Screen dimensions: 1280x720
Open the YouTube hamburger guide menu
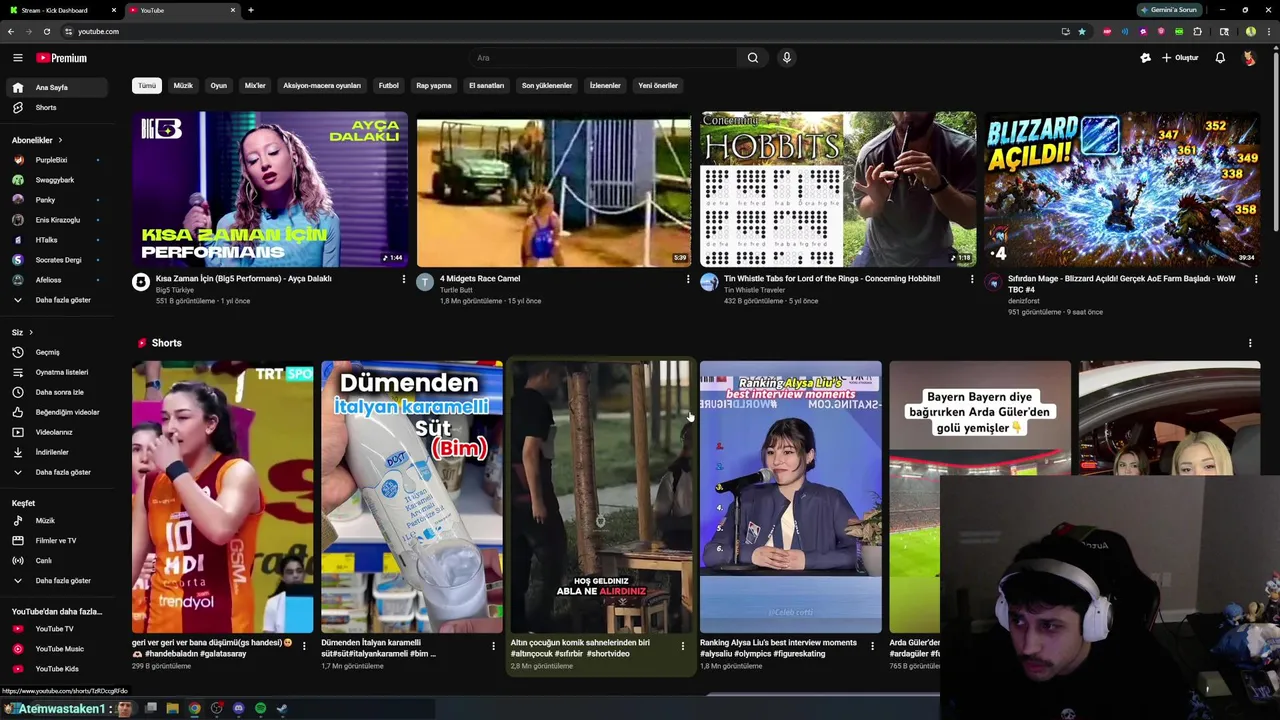click(x=17, y=58)
